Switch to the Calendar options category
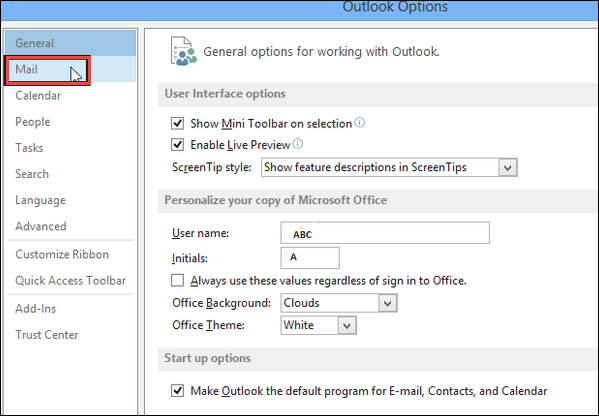This screenshot has width=599, height=416. (x=38, y=96)
